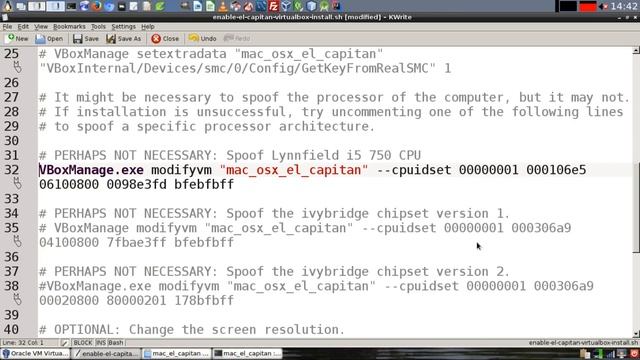Click "VBoxManage.exe" on line 32
The height and width of the screenshot is (360, 640).
[x=91, y=170]
